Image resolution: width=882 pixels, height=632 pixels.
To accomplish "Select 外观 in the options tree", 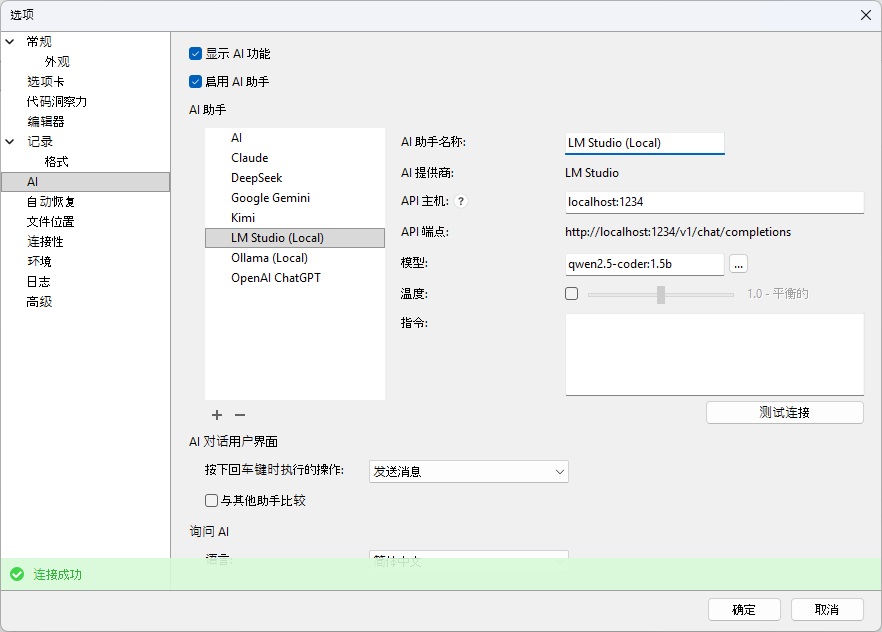I will click(57, 62).
